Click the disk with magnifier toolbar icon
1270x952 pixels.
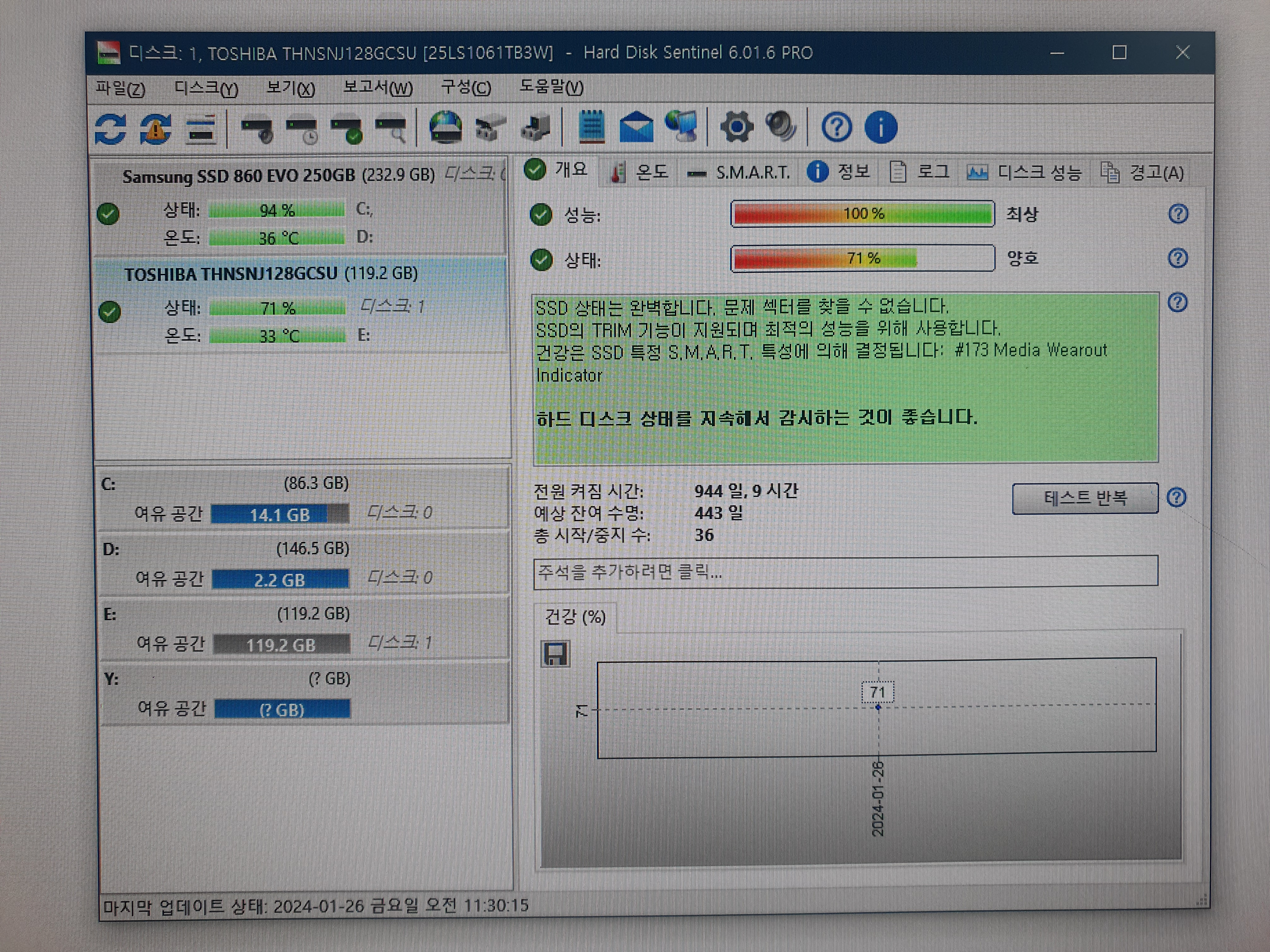point(391,130)
